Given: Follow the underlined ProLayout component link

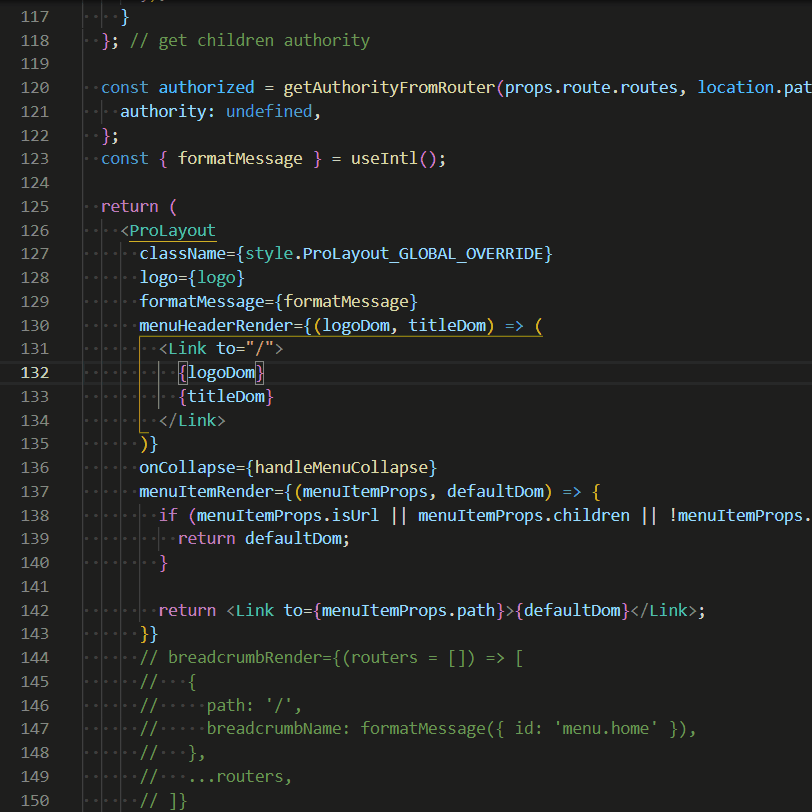Looking at the screenshot, I should click(171, 230).
